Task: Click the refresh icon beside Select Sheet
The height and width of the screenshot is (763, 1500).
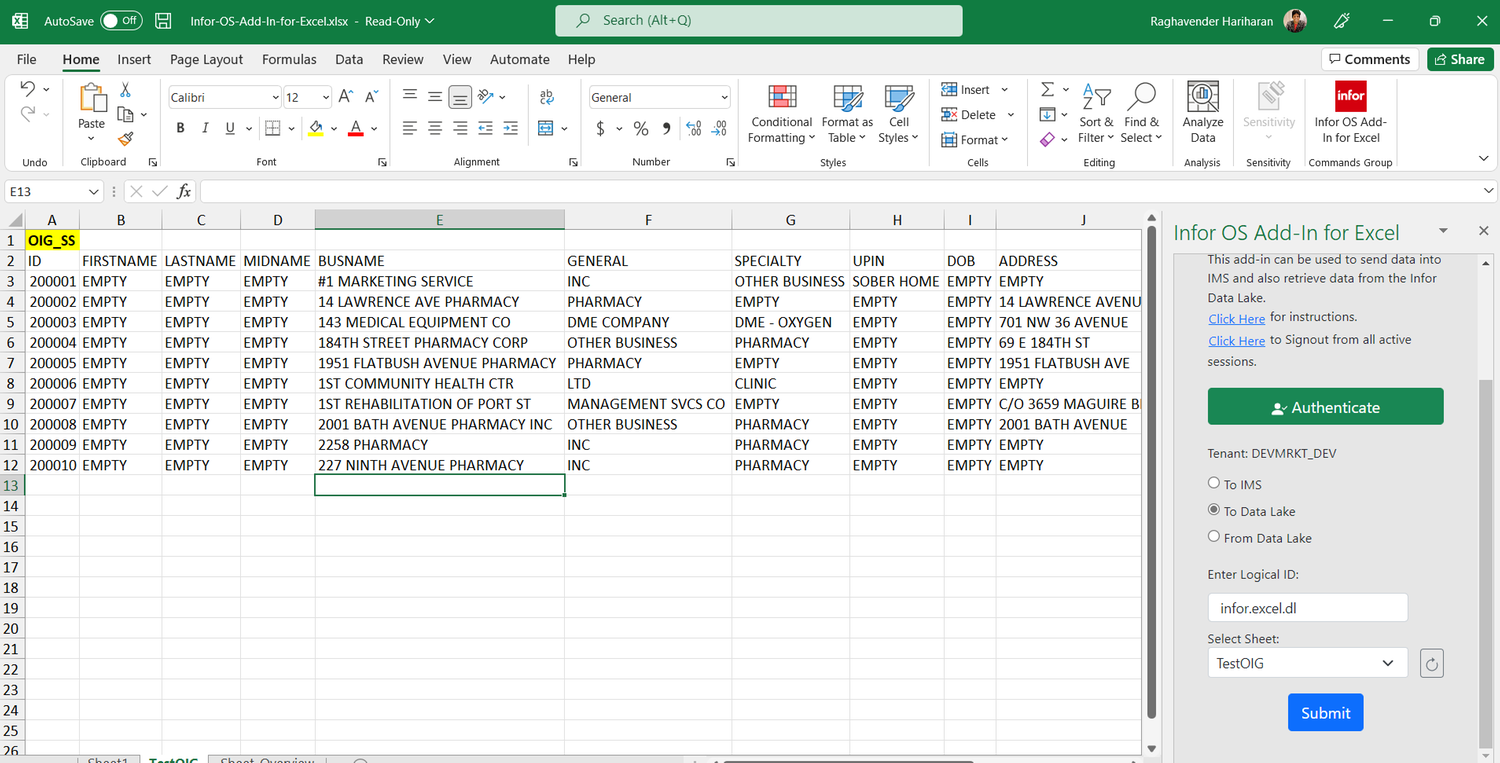Action: tap(1432, 663)
